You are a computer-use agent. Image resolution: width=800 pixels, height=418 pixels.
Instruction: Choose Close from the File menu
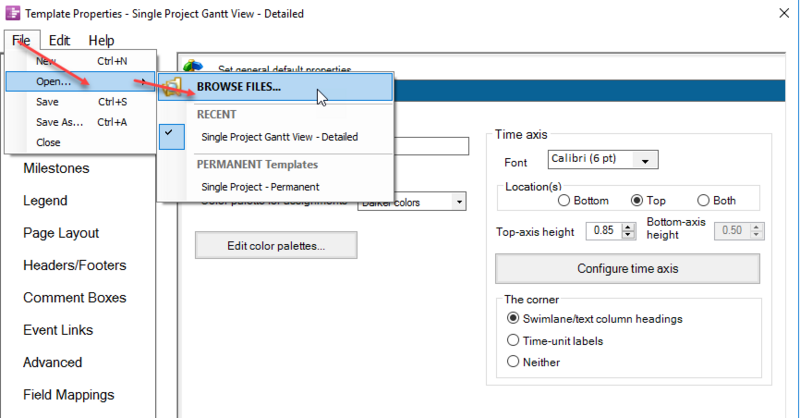(x=81, y=142)
